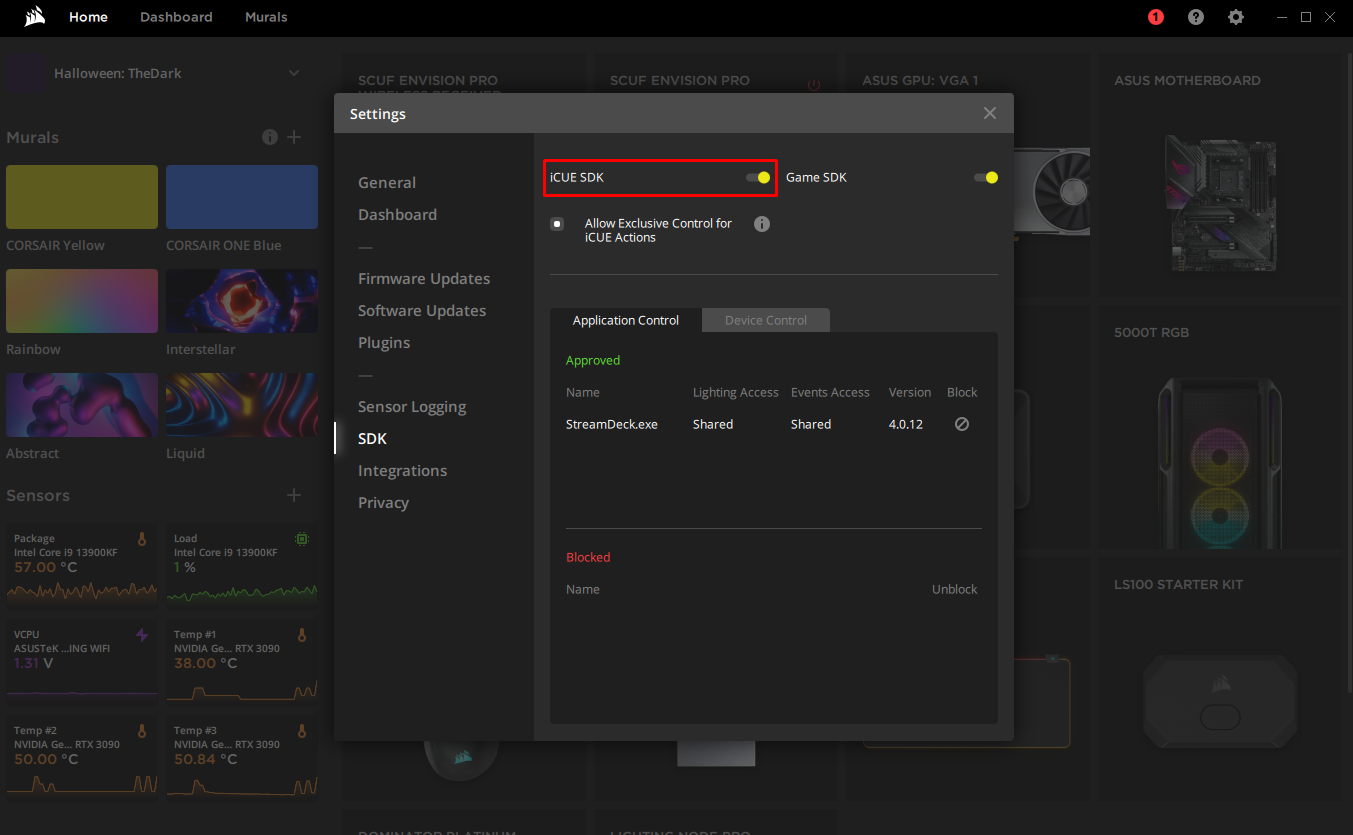Click the Unblock link in the Blocked section

[954, 589]
